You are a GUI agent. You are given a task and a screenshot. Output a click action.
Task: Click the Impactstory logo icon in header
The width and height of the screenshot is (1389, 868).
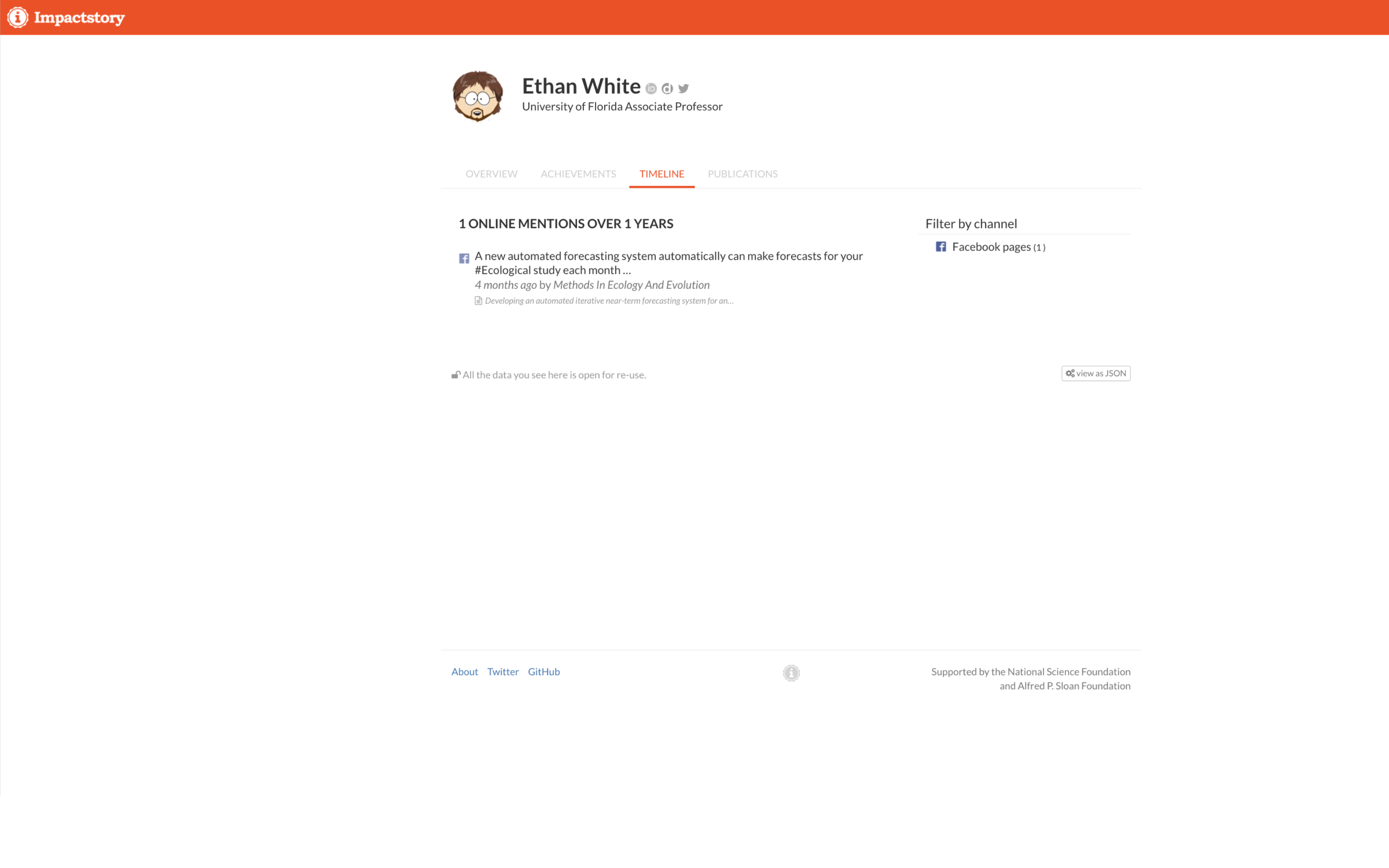18,17
